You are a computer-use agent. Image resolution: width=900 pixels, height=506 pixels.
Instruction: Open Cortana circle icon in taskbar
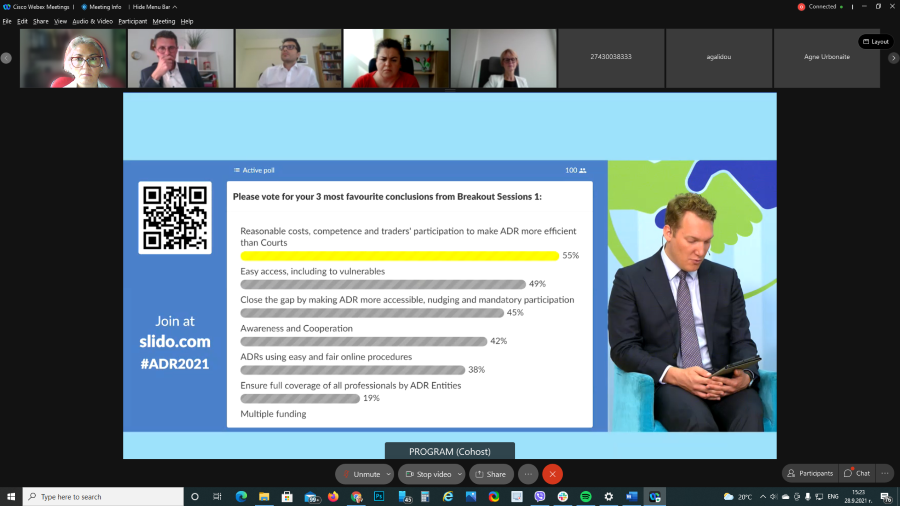(195, 496)
